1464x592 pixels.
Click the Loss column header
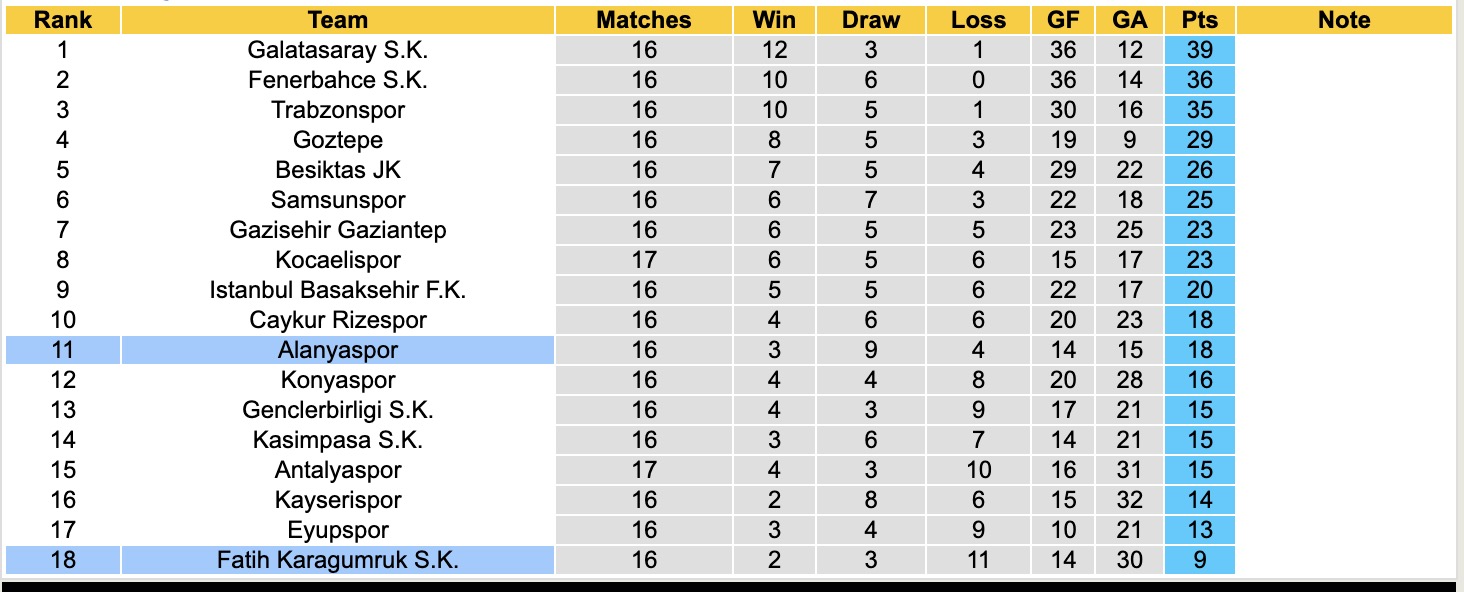977,20
